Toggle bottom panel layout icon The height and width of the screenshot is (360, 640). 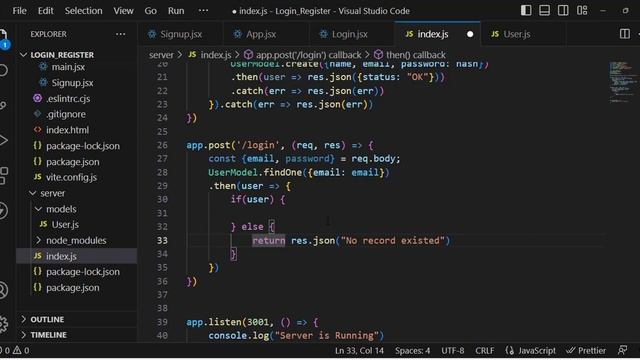coord(544,11)
